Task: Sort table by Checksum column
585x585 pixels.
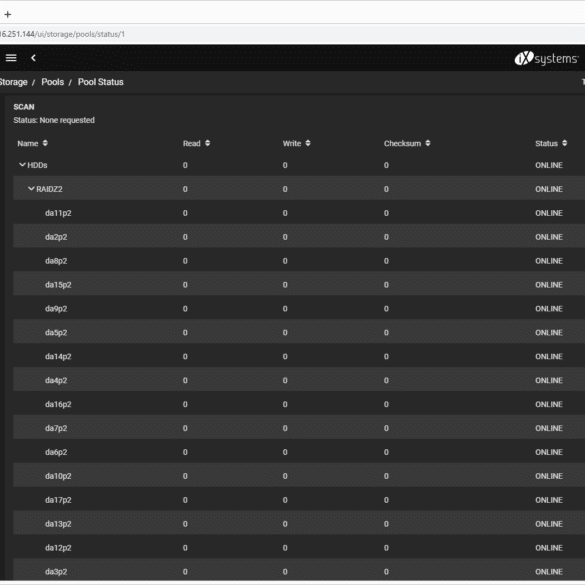Action: 428,143
